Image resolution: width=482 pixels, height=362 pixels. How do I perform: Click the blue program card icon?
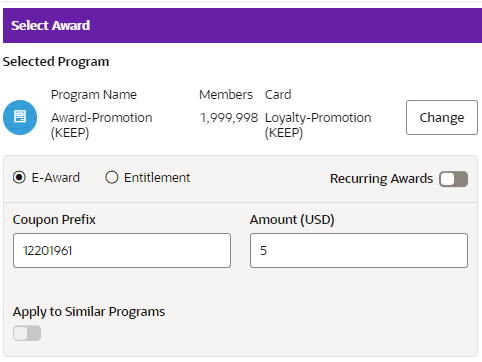pos(20,117)
